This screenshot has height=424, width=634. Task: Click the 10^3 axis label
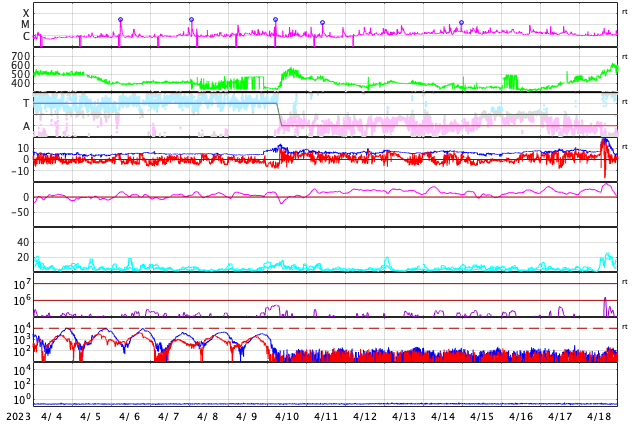(21, 340)
